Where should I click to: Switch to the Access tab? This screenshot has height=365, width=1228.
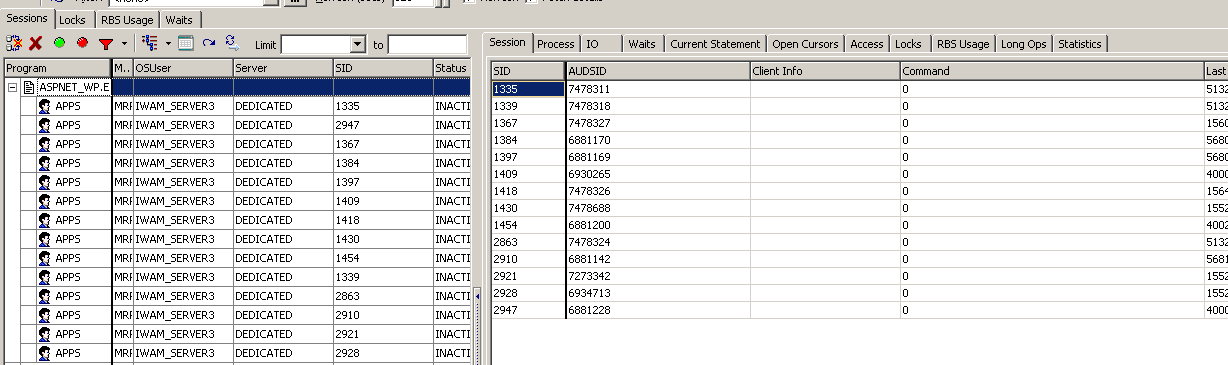tap(867, 44)
